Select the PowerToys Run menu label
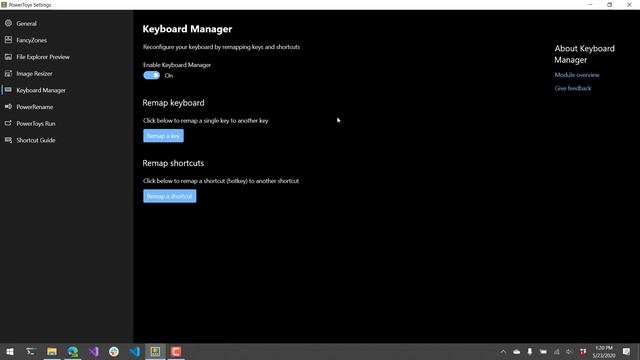640x360 pixels. [x=36, y=123]
